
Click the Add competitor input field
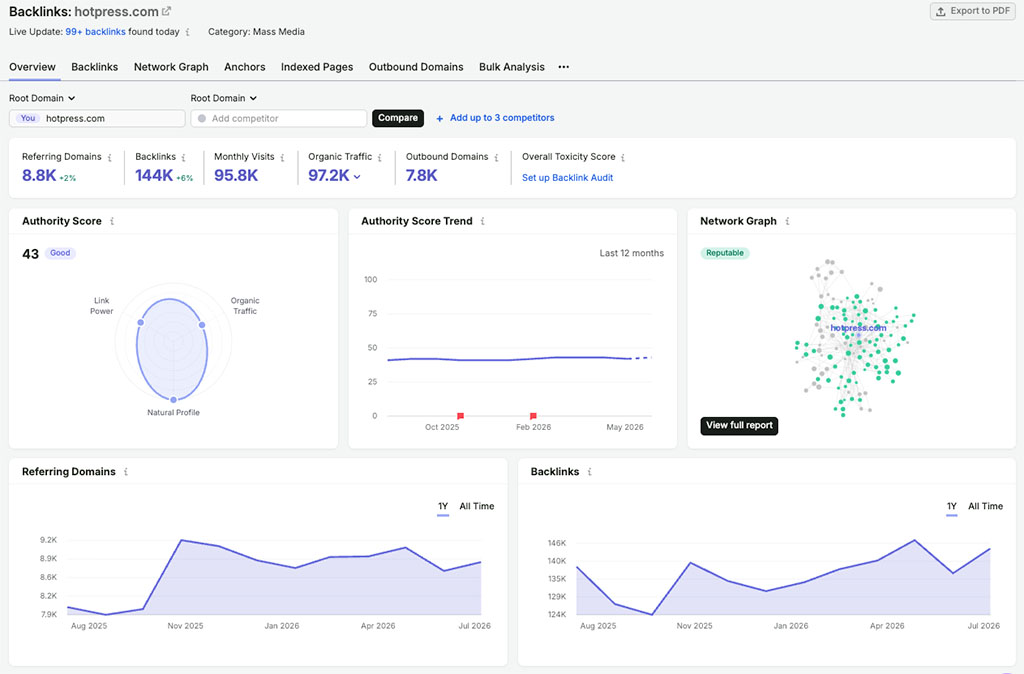click(279, 118)
